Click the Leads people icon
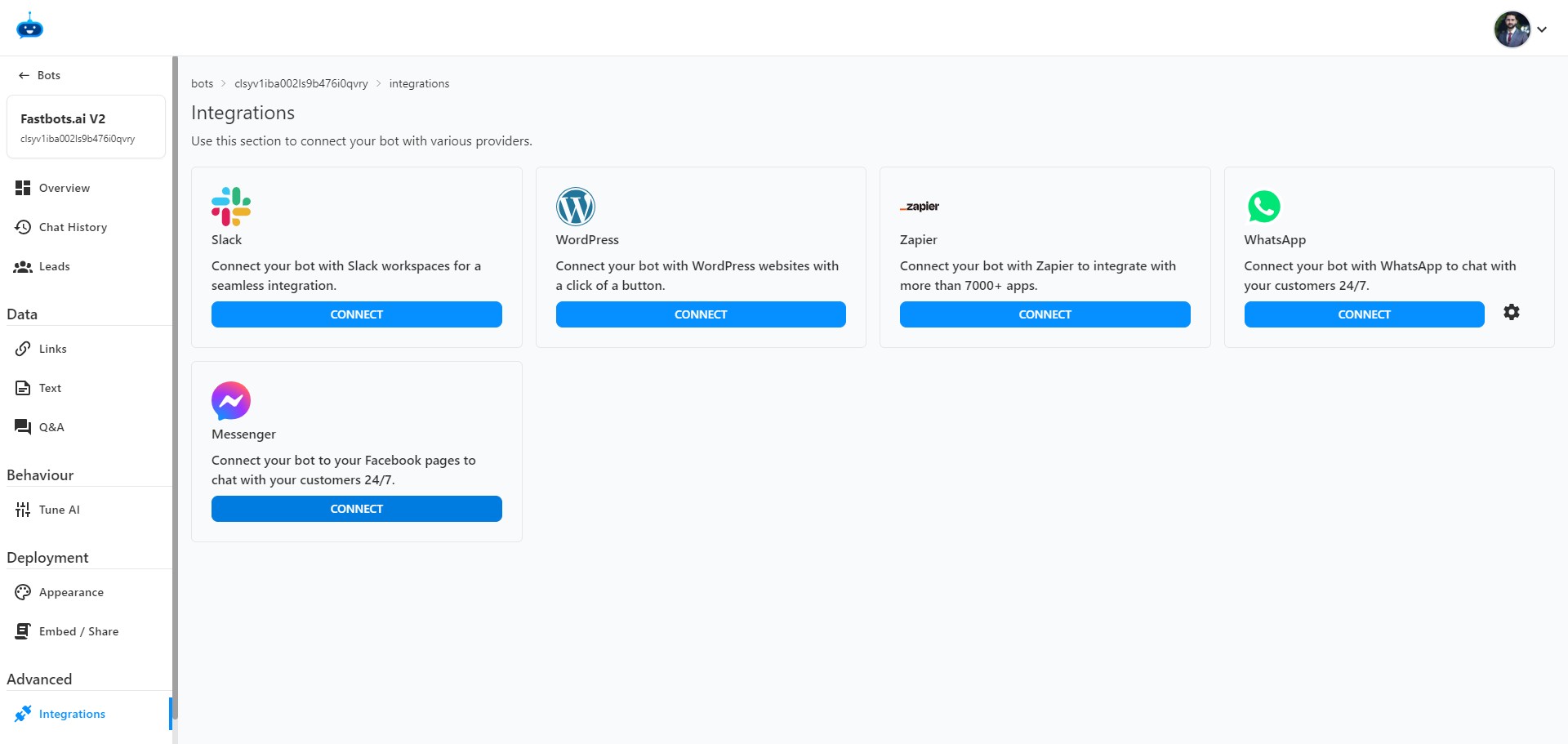This screenshot has width=1568, height=744. 23,266
